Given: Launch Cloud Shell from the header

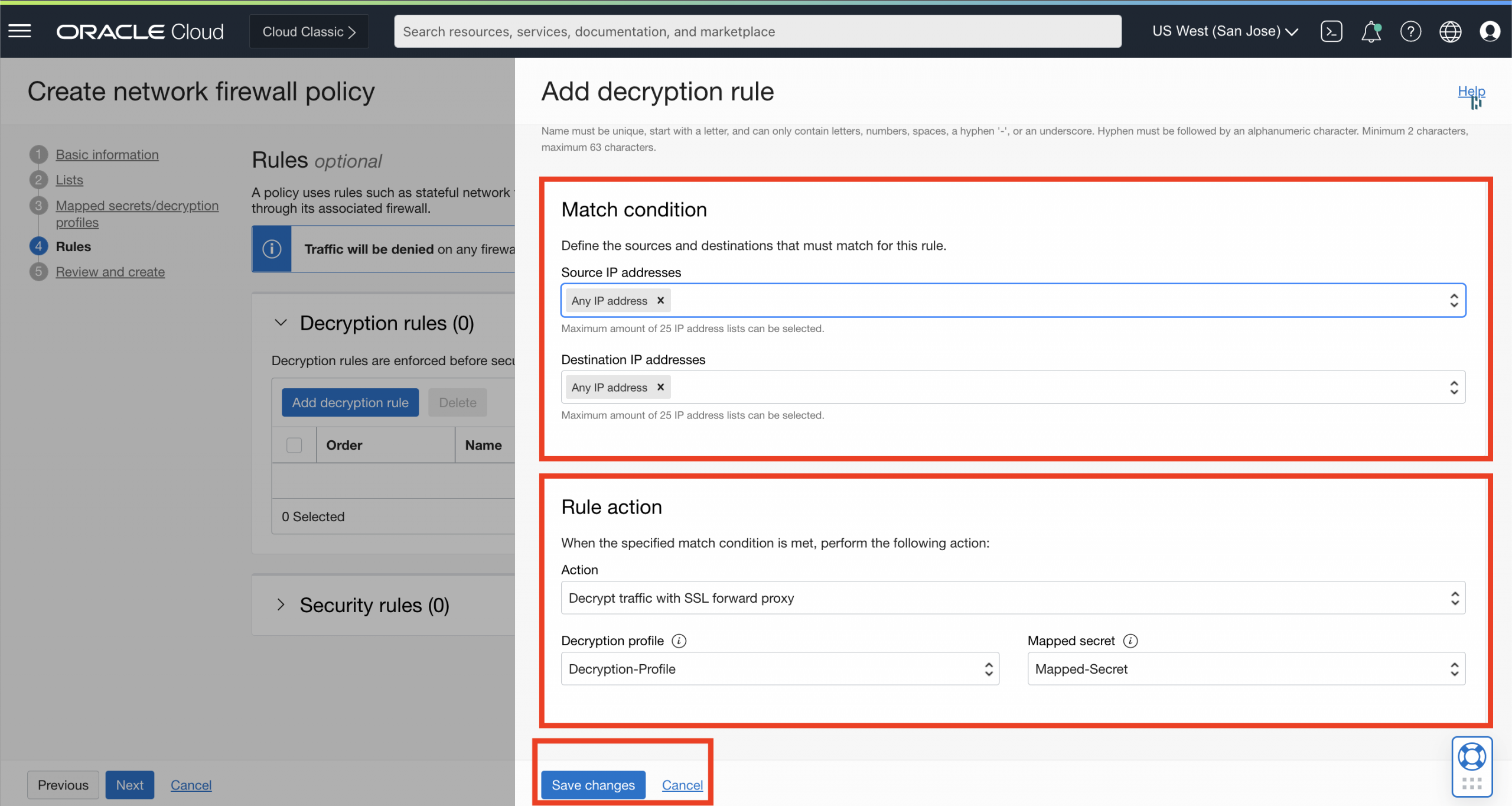Looking at the screenshot, I should tap(1331, 31).
